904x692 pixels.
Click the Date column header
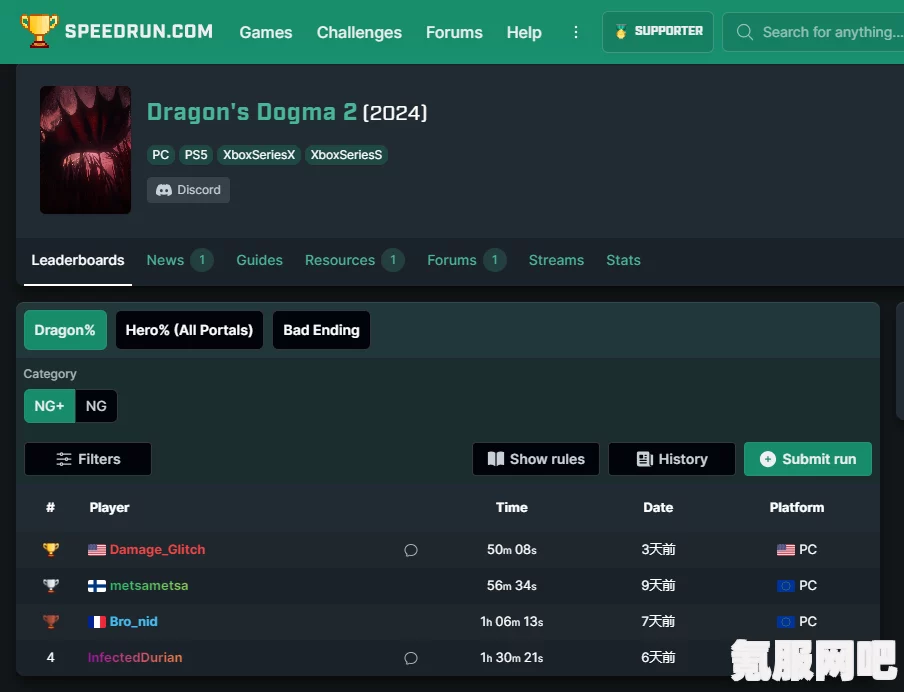pyautogui.click(x=658, y=507)
